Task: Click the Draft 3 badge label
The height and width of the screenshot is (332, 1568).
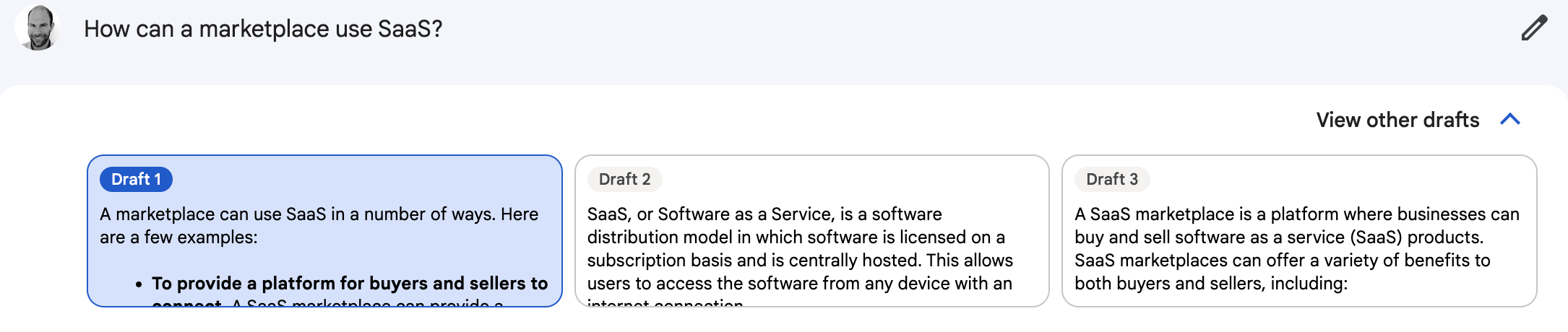Action: click(x=1112, y=179)
